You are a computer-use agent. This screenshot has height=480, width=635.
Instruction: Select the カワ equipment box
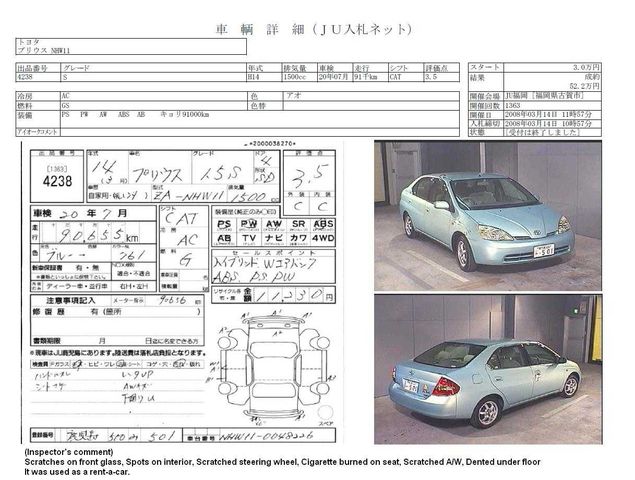click(x=298, y=239)
